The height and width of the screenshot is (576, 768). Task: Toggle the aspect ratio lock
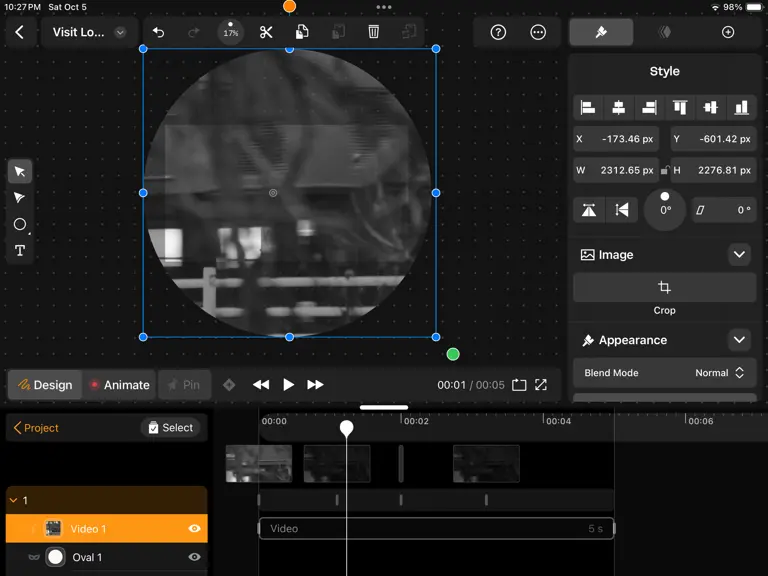(665, 170)
